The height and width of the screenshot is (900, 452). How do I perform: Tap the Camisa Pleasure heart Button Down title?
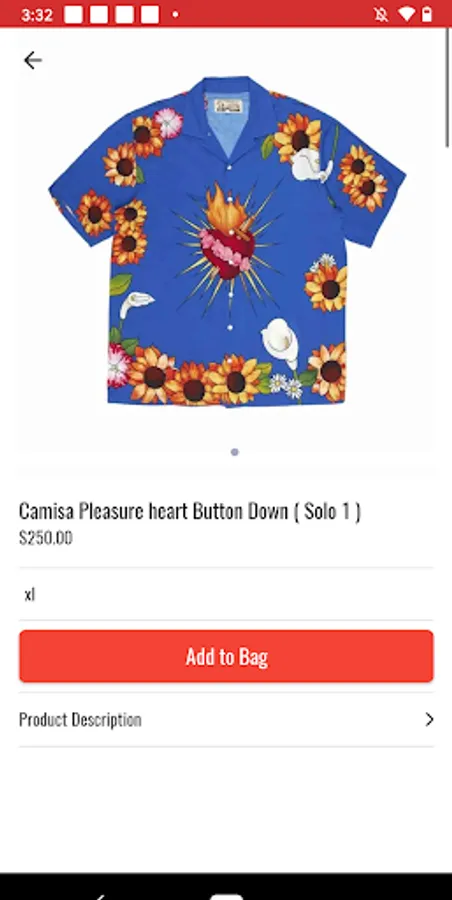click(190, 511)
